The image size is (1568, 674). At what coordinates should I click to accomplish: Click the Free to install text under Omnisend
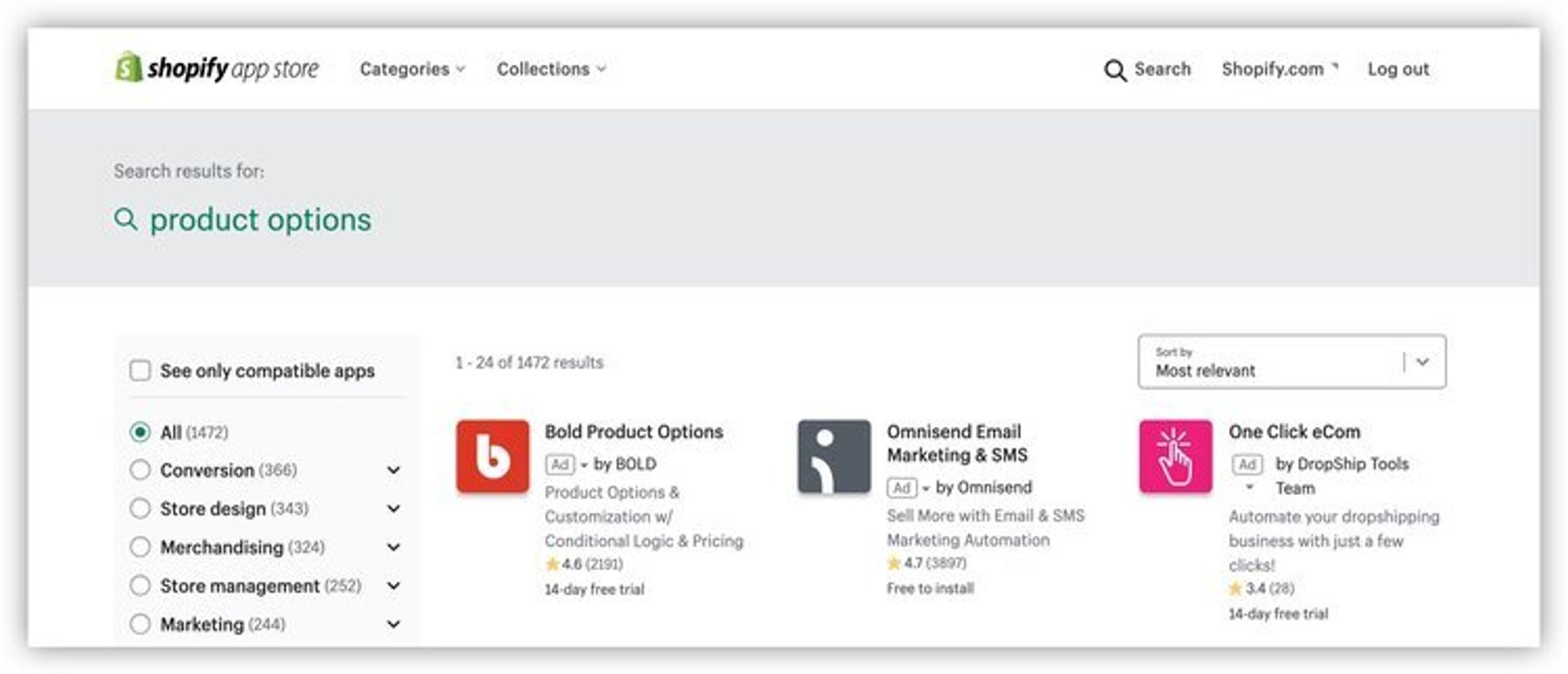[x=930, y=589]
